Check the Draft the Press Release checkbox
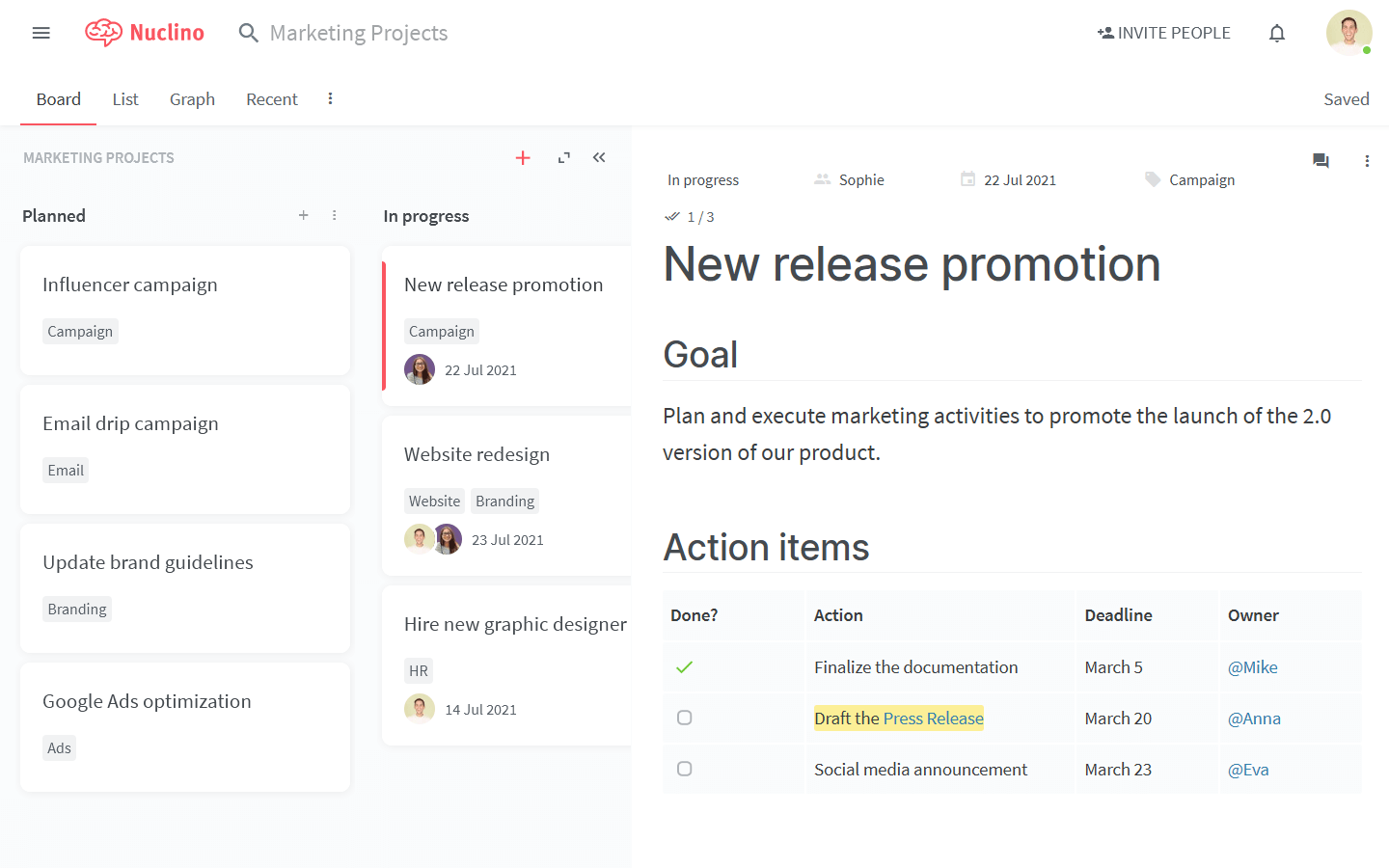The width and height of the screenshot is (1389, 868). (x=685, y=718)
